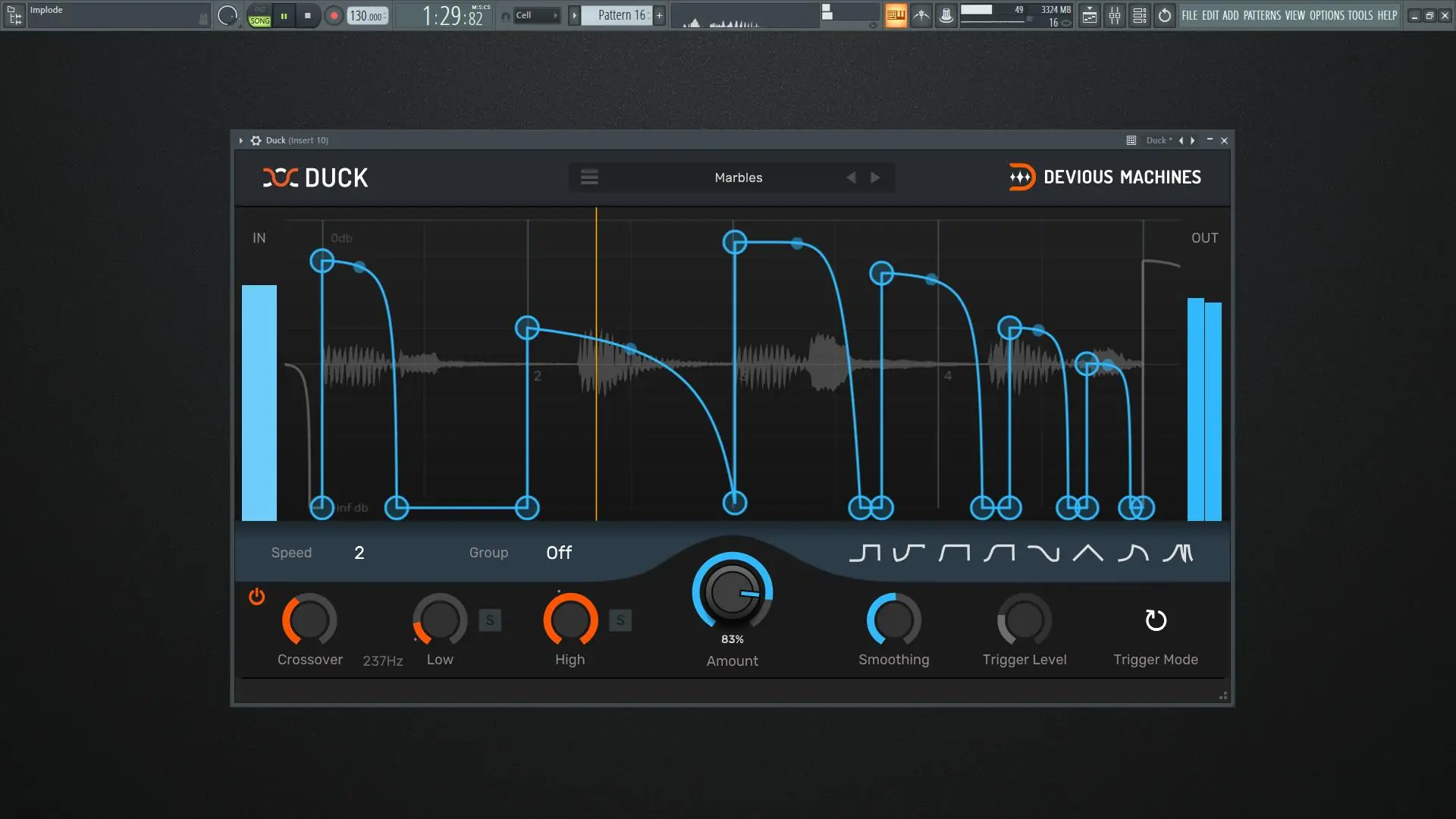Open the Cell snap dropdown
1456x819 pixels.
pos(537,15)
